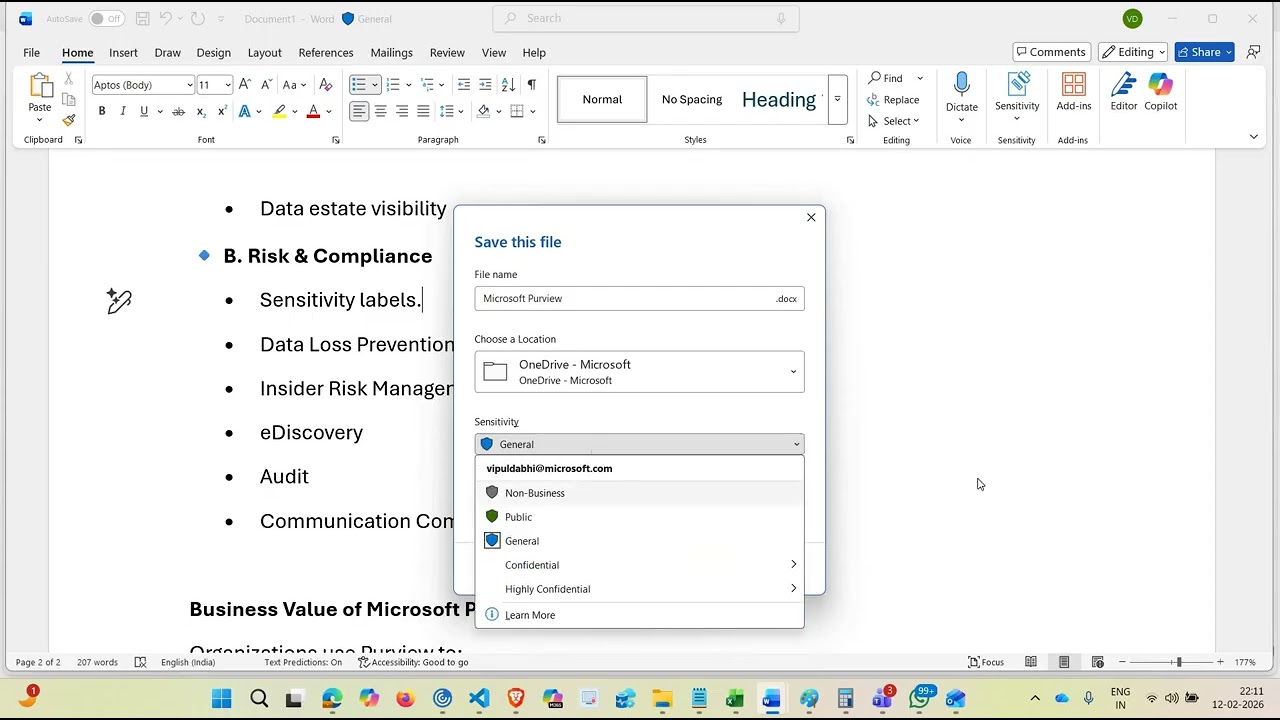
Task: Apply No Spacing style
Action: pos(692,99)
